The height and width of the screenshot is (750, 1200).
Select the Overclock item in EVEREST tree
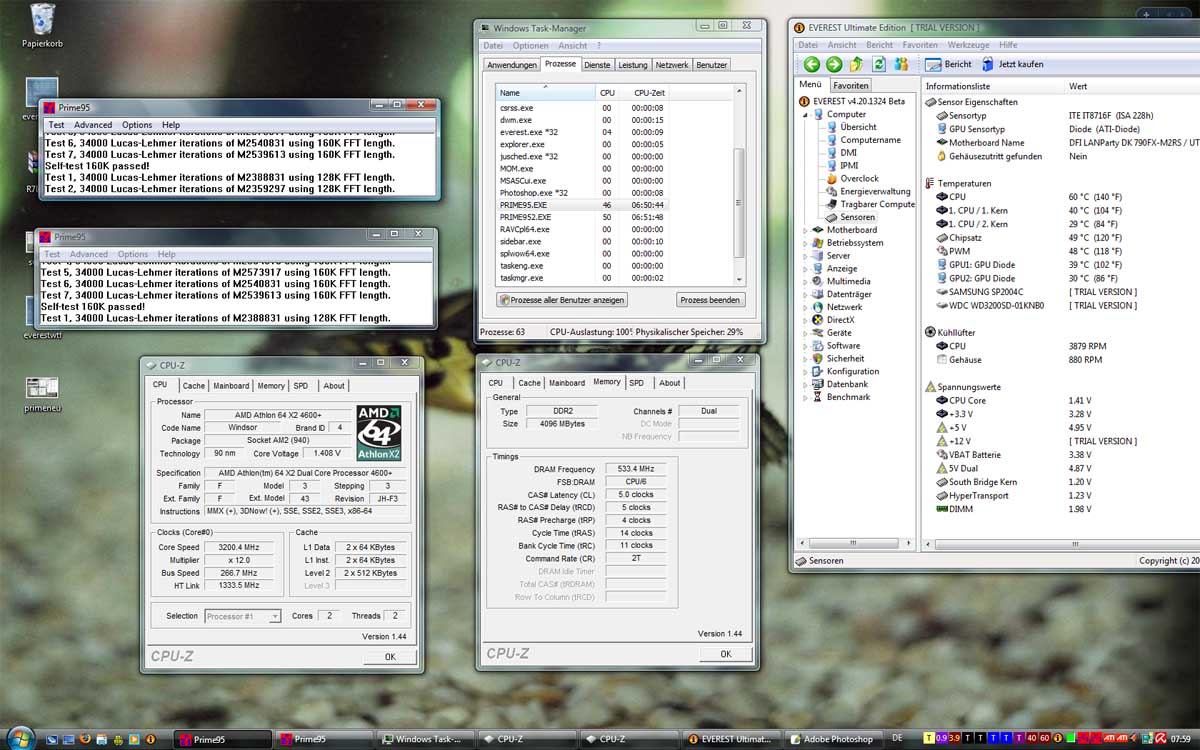pyautogui.click(x=861, y=179)
